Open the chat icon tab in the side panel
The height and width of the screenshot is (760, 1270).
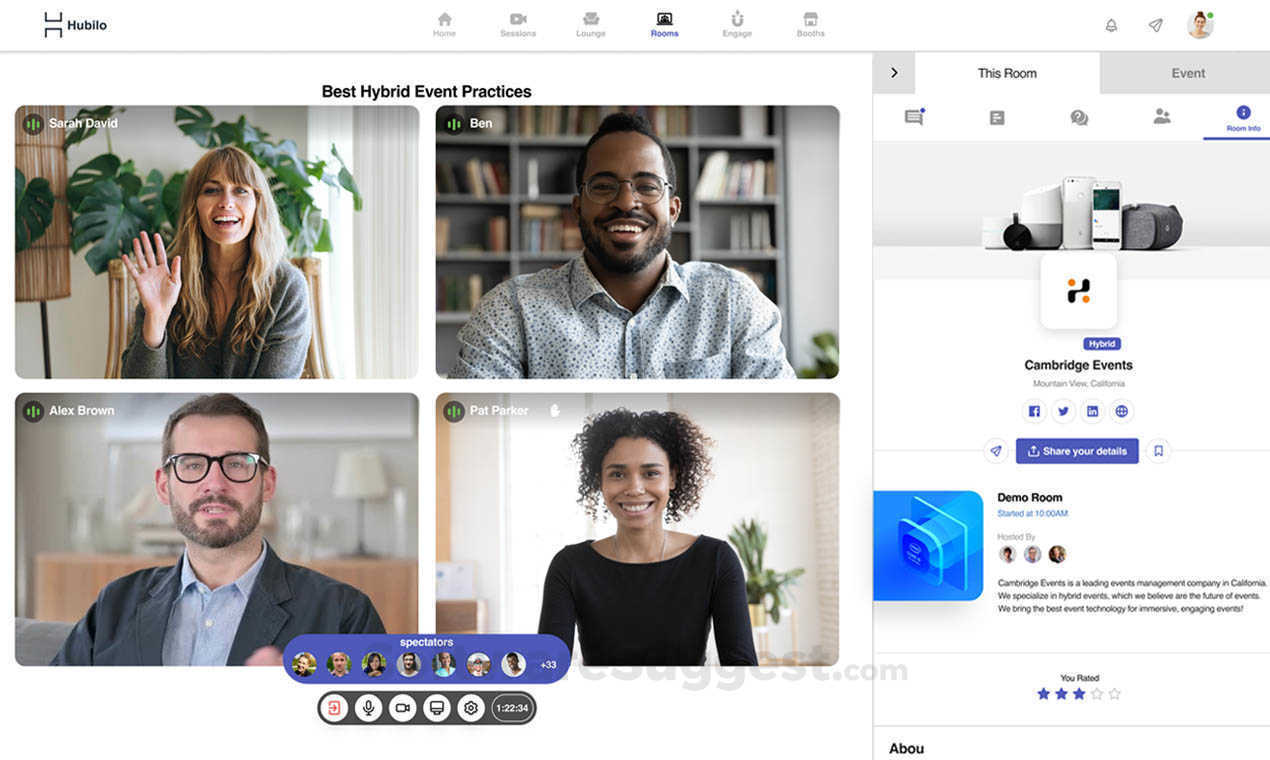click(914, 117)
